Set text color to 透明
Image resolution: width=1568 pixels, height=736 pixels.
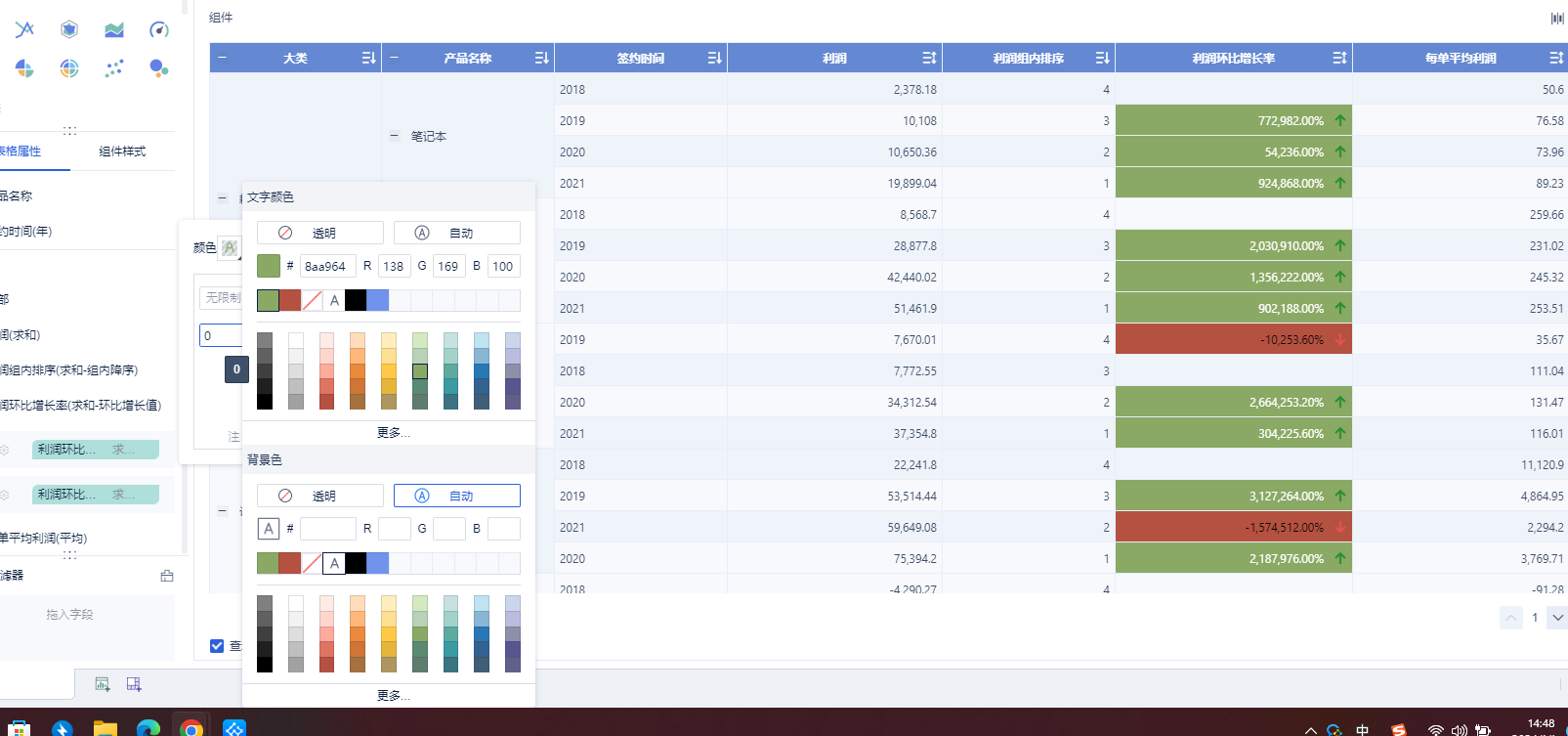coord(319,233)
